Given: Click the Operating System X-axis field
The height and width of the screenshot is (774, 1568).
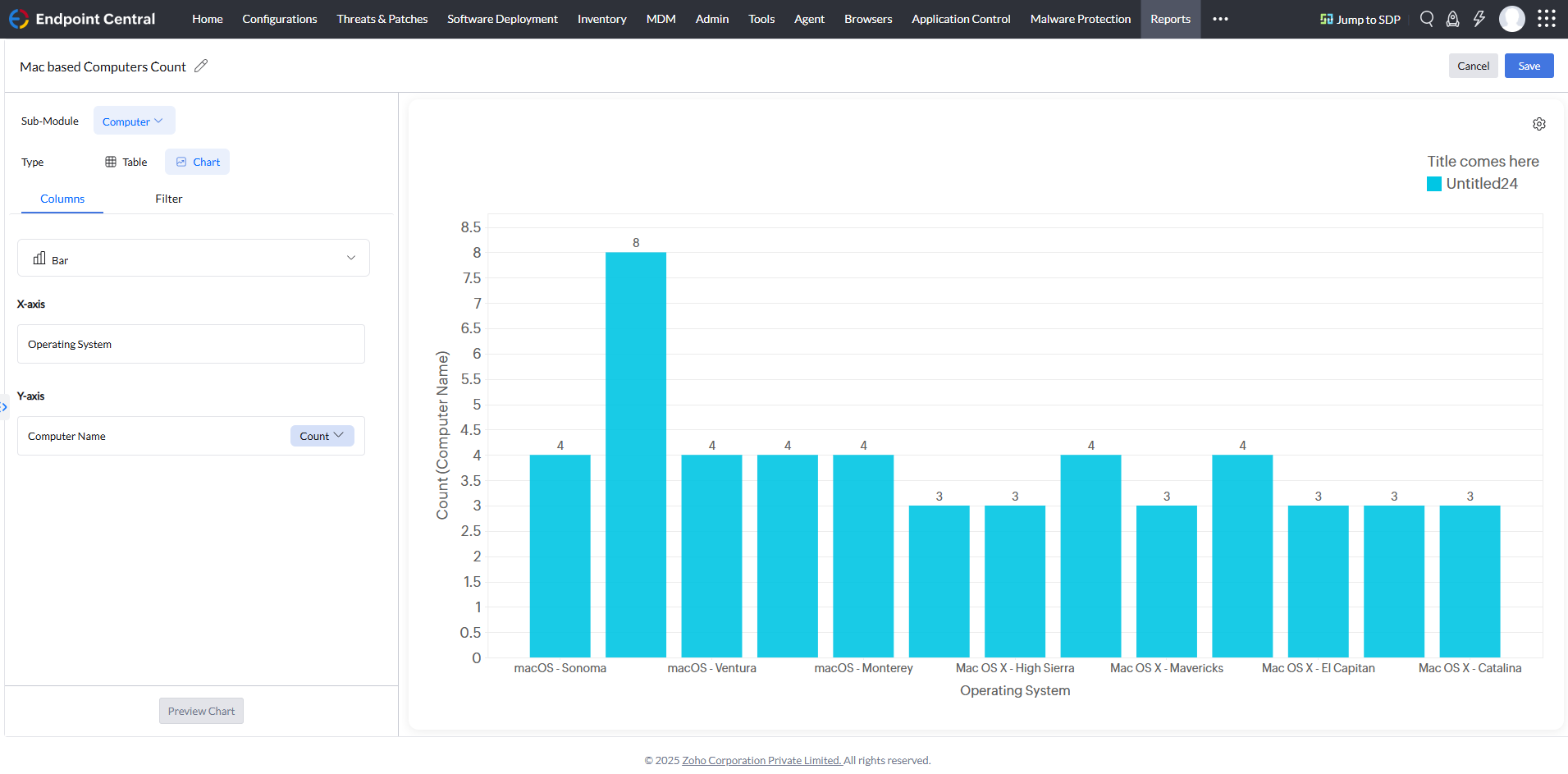Looking at the screenshot, I should (x=190, y=344).
